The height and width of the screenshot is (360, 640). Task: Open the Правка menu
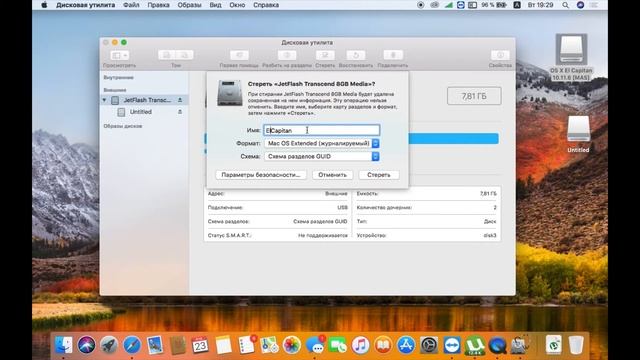click(158, 5)
